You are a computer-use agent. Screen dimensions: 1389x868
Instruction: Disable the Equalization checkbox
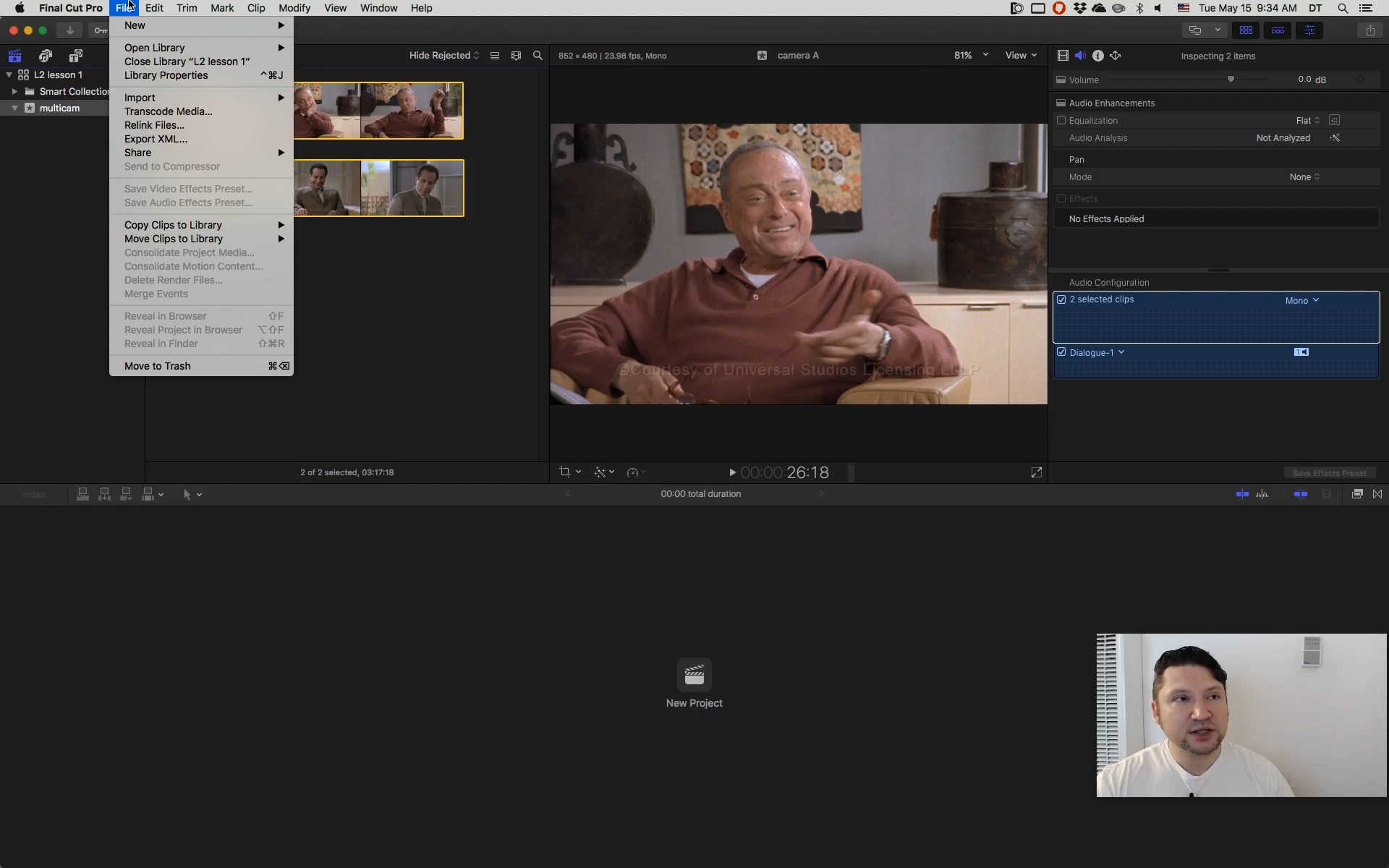(1061, 121)
